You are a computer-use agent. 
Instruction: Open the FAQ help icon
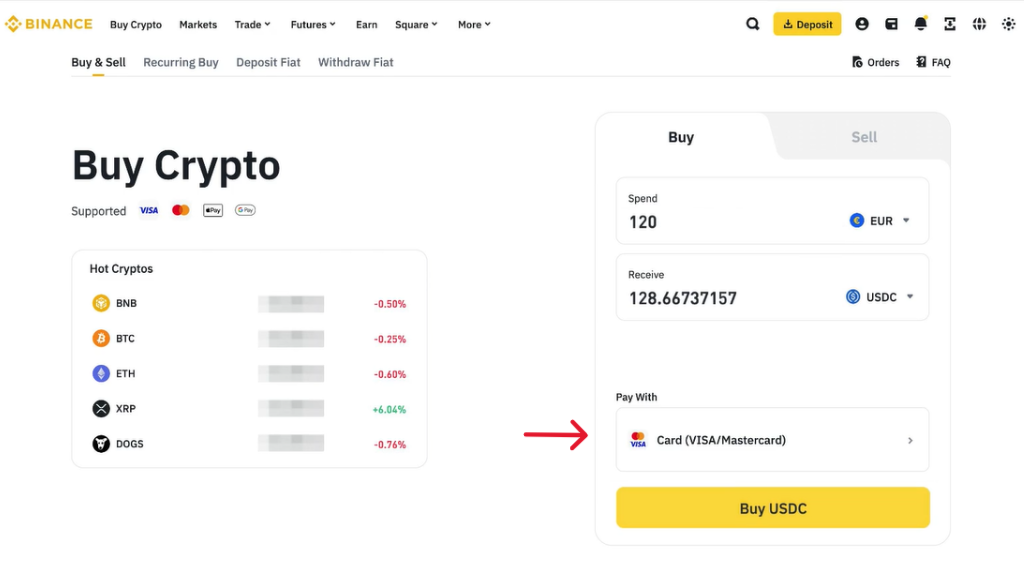(x=921, y=62)
